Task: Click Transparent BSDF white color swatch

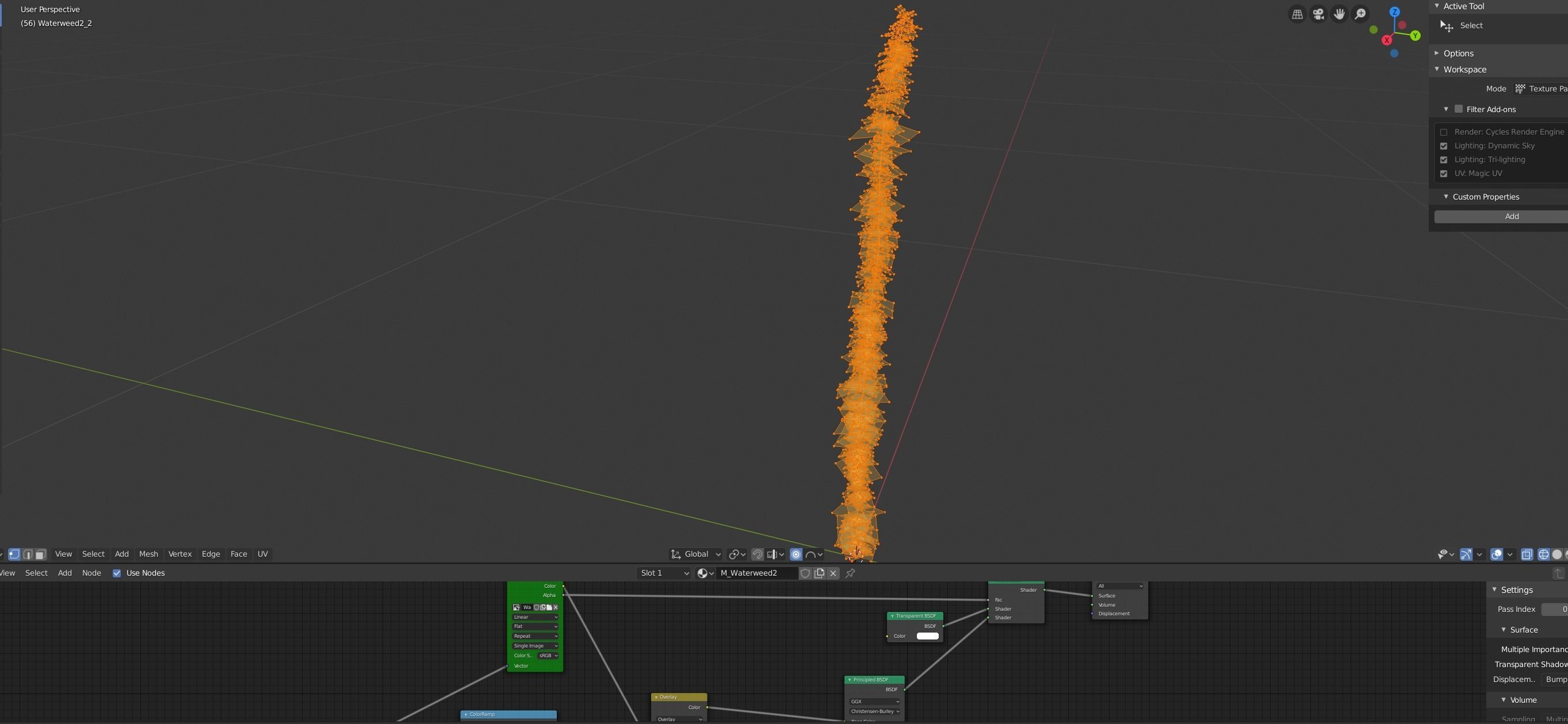Action: [927, 636]
